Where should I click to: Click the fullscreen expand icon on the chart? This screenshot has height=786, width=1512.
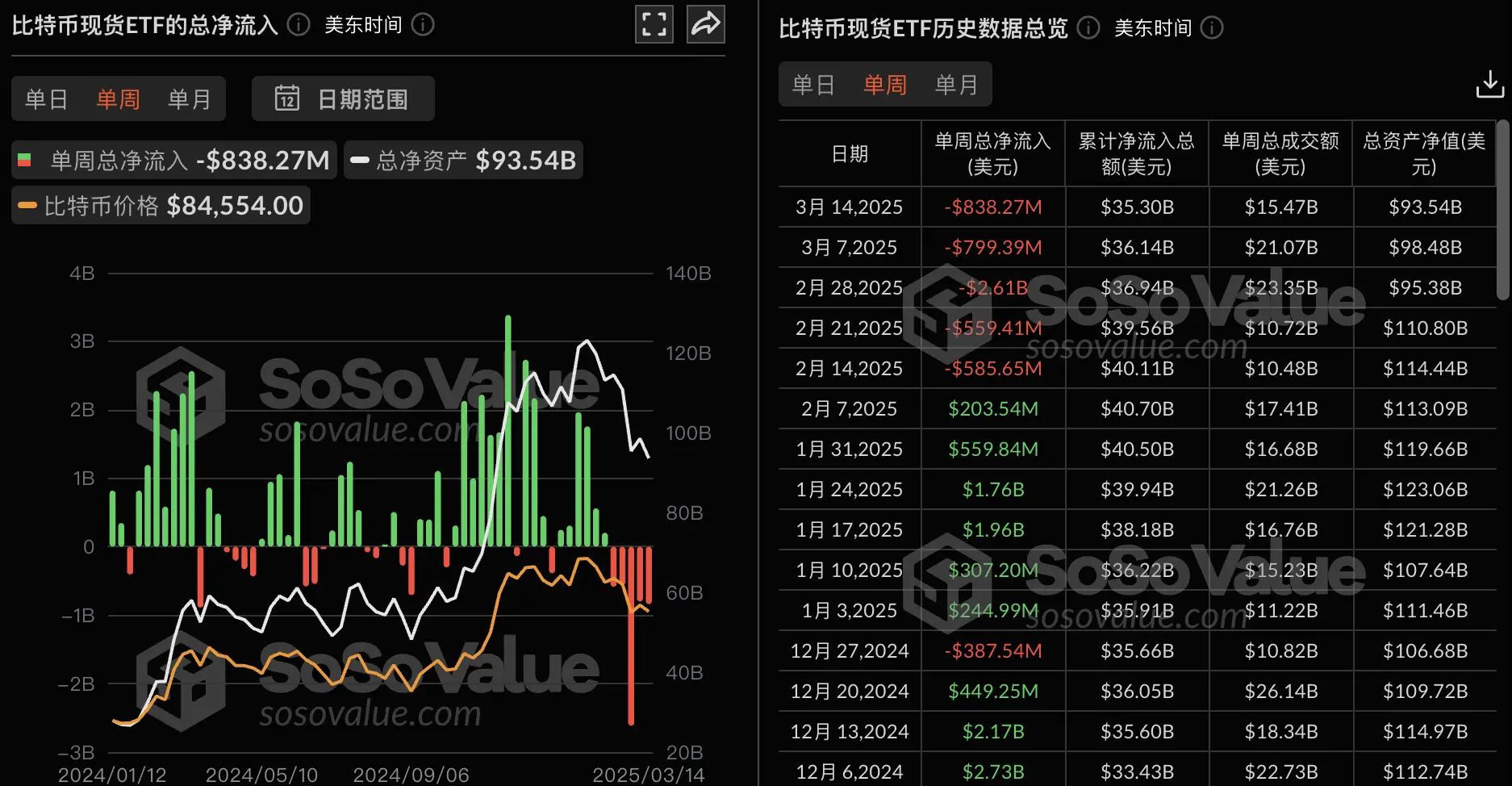click(x=654, y=24)
